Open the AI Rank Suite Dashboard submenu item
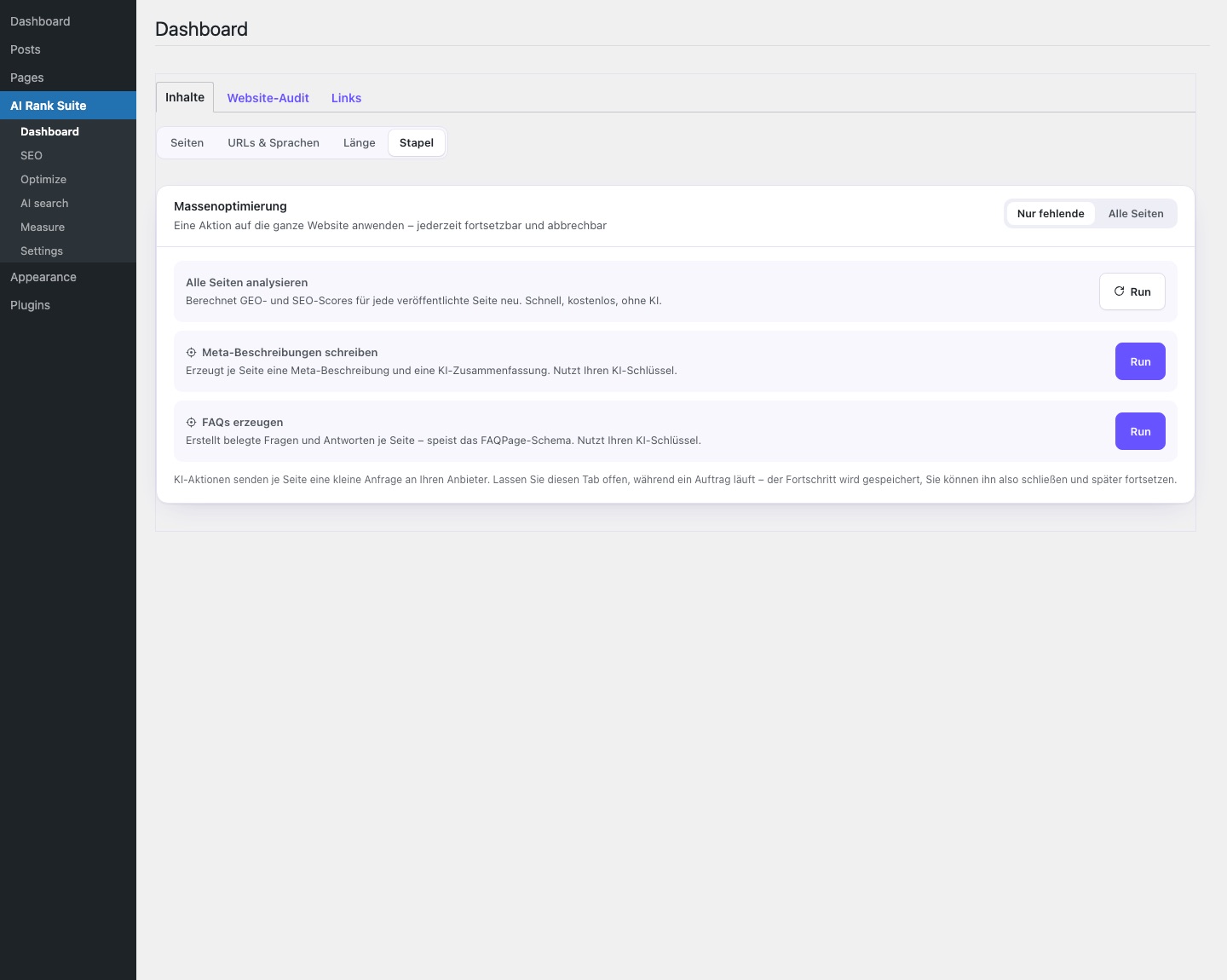This screenshot has height=980, width=1227. coord(68,131)
